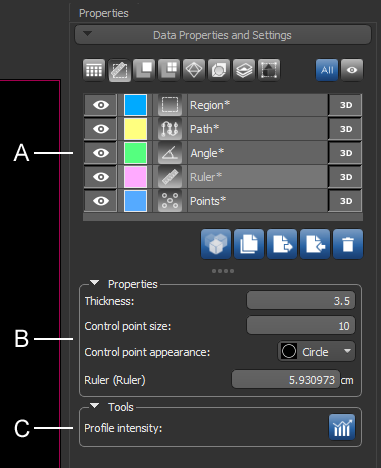Select the Ruler* row name

pos(257,177)
